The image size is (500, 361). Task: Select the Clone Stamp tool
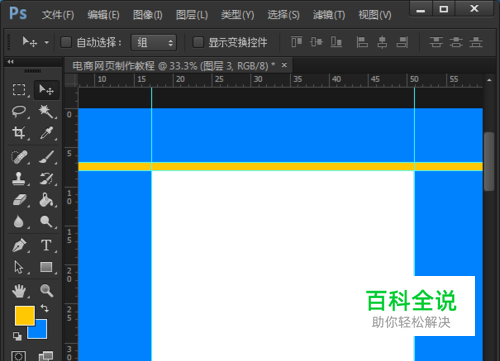coord(19,179)
